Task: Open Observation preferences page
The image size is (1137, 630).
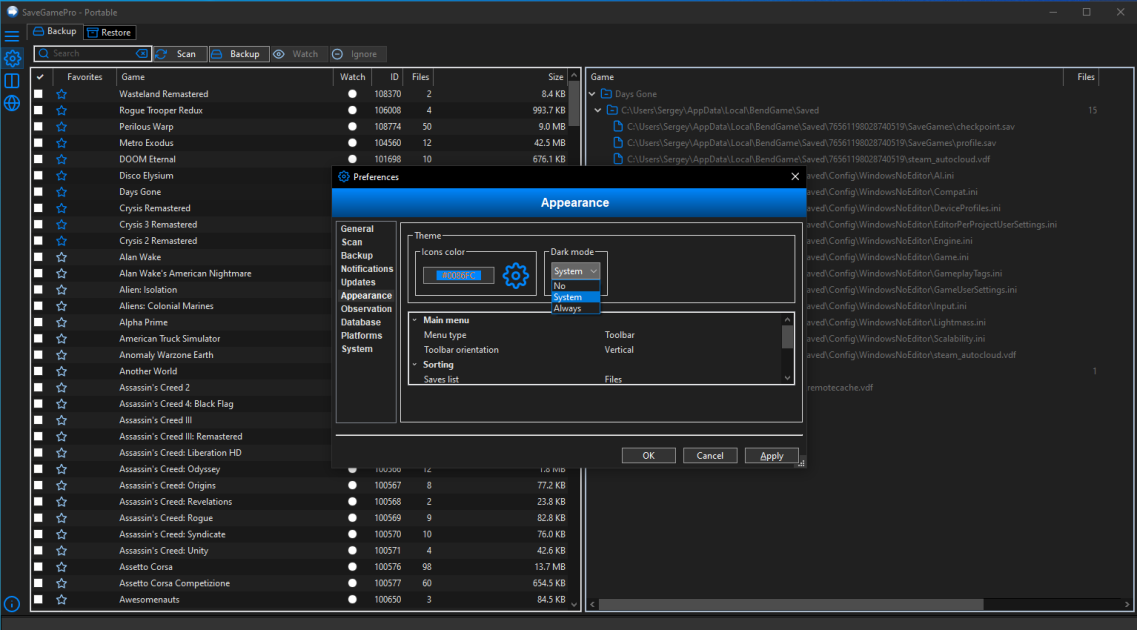Action: pyautogui.click(x=366, y=309)
